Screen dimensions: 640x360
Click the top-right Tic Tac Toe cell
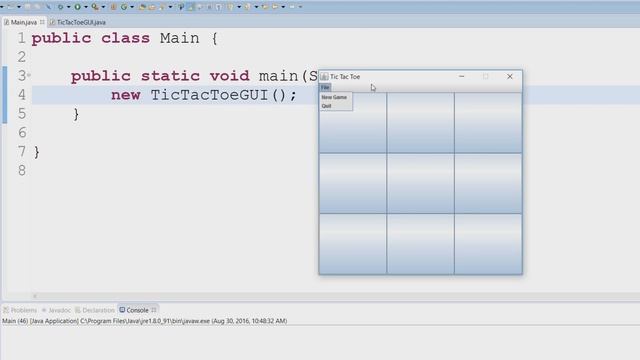point(488,122)
